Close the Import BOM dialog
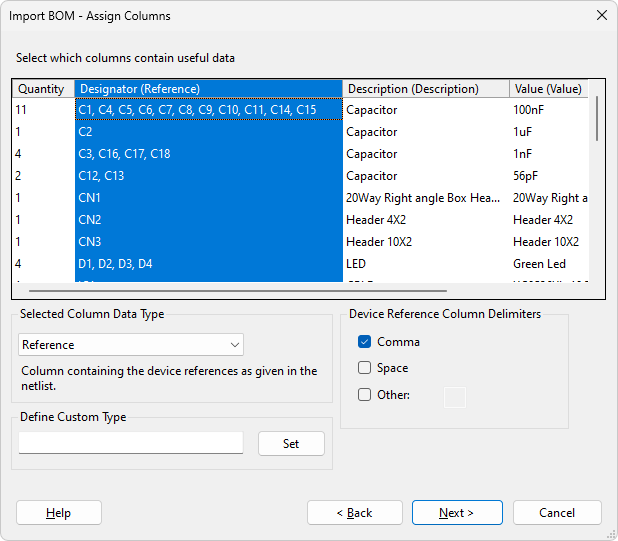The height and width of the screenshot is (541, 618). [601, 15]
